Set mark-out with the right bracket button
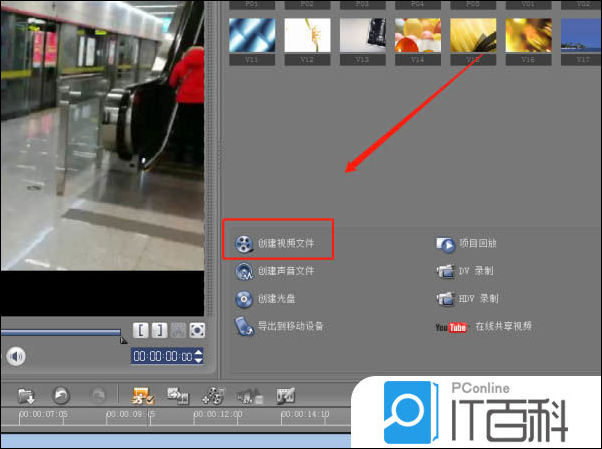602x449 pixels. (159, 330)
